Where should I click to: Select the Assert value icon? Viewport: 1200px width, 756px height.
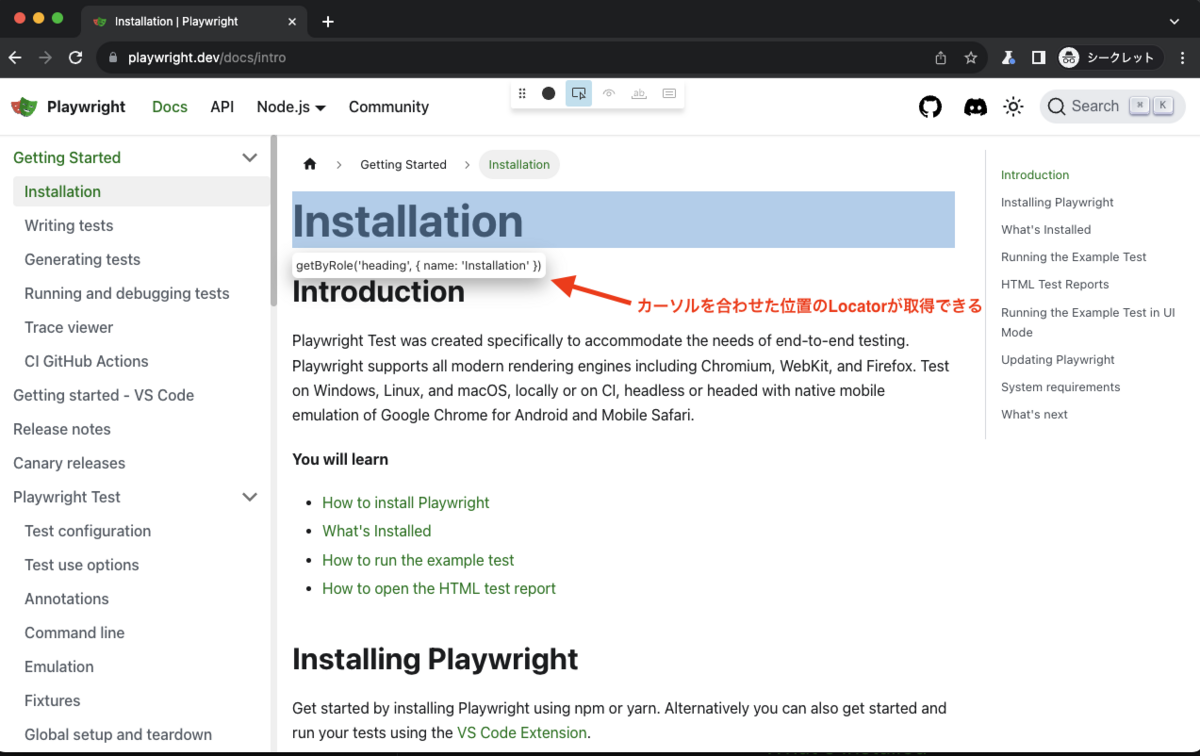pos(669,93)
